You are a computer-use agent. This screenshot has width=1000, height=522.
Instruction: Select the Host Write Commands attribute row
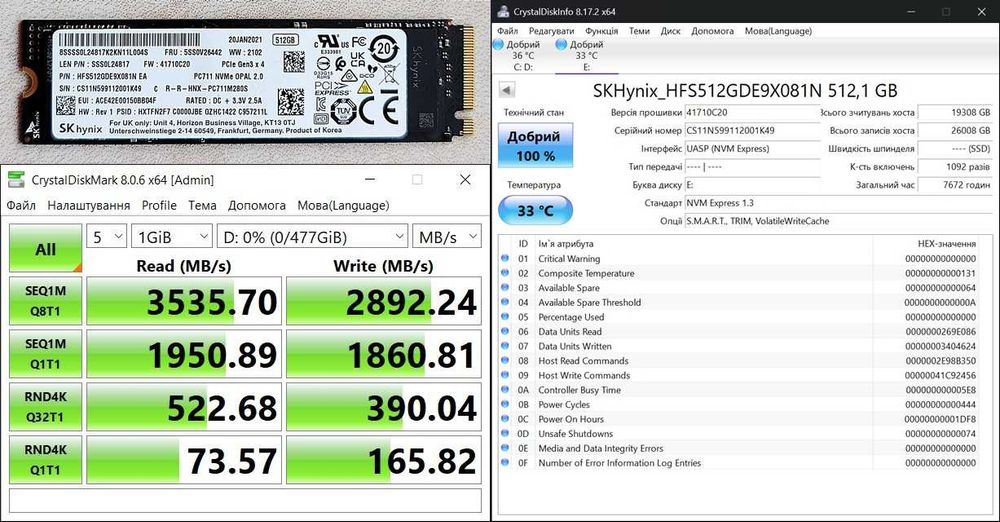click(x=739, y=375)
